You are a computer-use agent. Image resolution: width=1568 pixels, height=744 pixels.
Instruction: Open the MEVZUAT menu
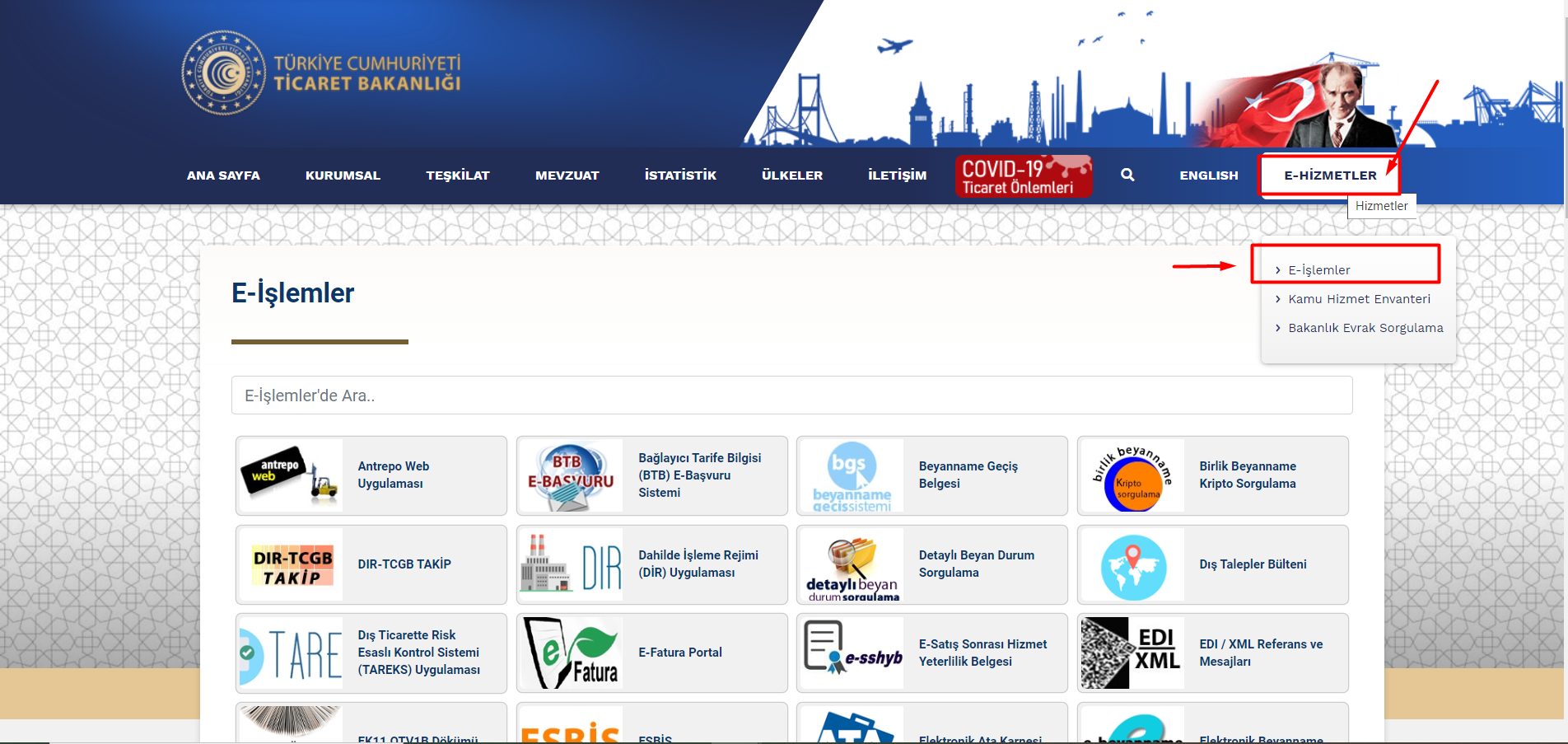(x=567, y=175)
